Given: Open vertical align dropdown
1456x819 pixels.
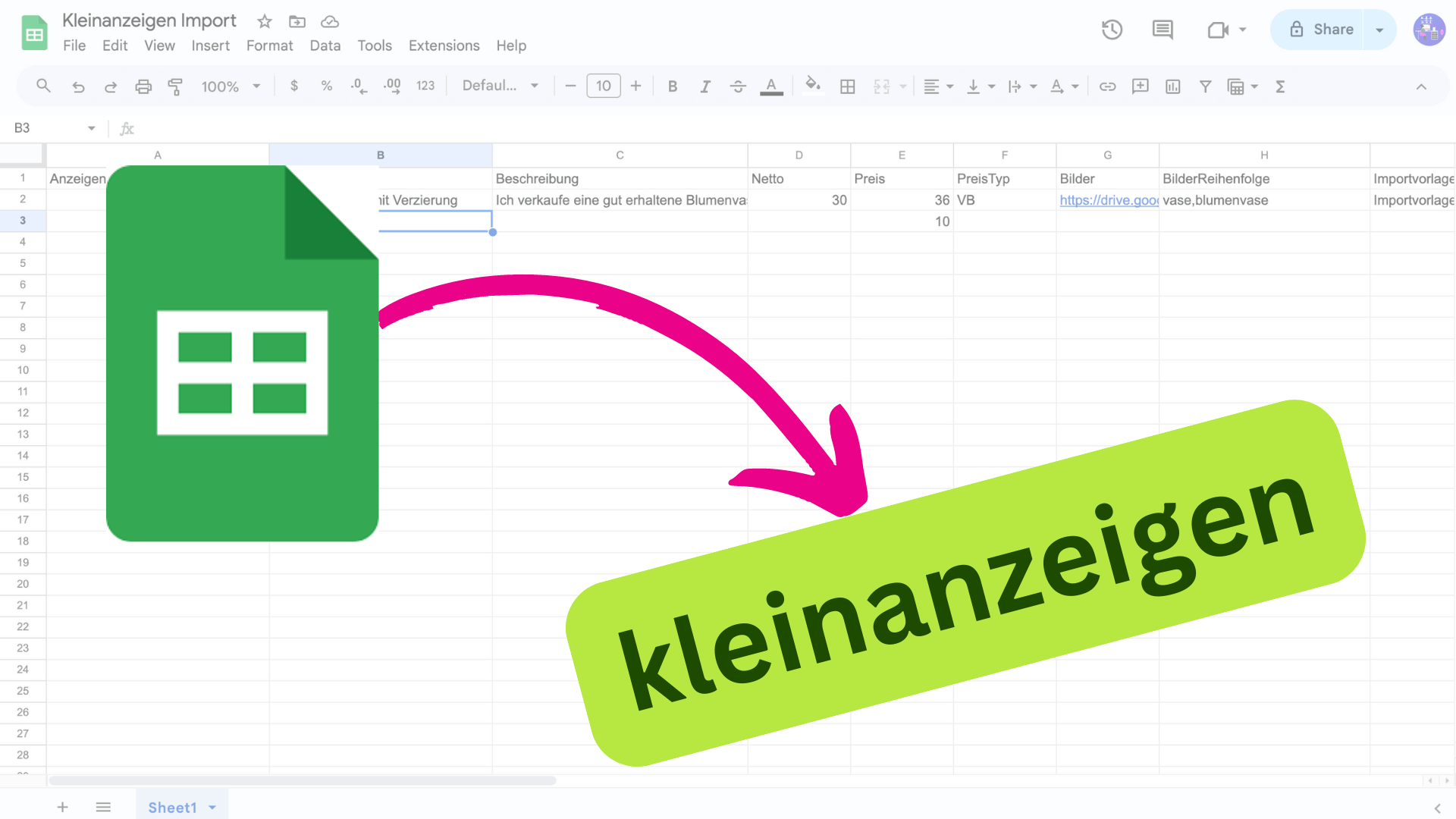Looking at the screenshot, I should click(x=981, y=86).
